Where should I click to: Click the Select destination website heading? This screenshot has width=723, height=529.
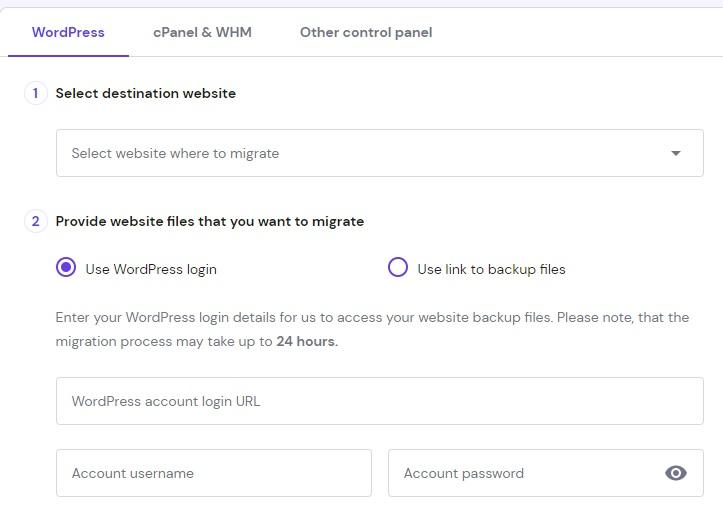pyautogui.click(x=146, y=93)
